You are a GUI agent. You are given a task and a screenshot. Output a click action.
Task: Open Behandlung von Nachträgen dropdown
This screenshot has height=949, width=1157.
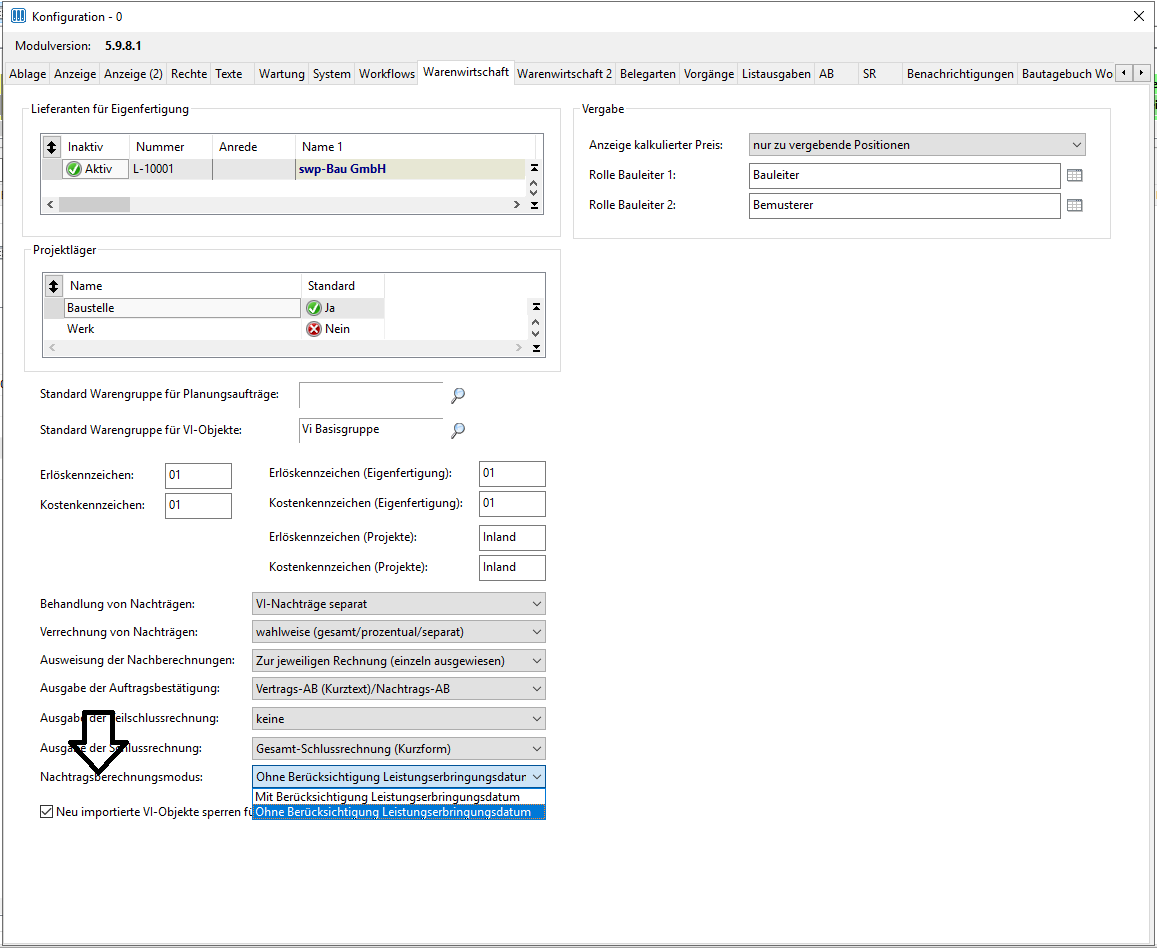pos(398,604)
